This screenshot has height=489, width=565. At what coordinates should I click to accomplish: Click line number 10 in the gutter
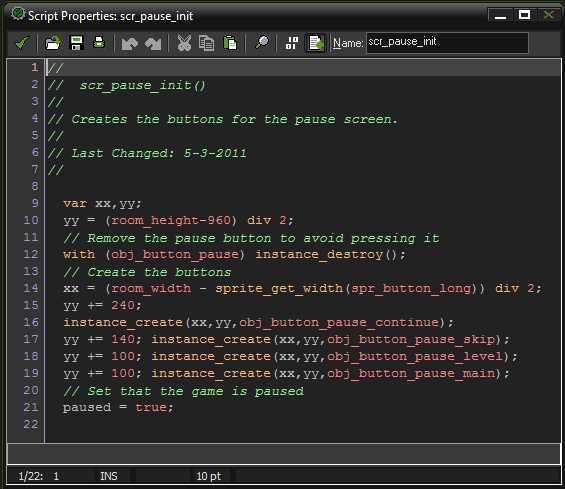[31, 220]
